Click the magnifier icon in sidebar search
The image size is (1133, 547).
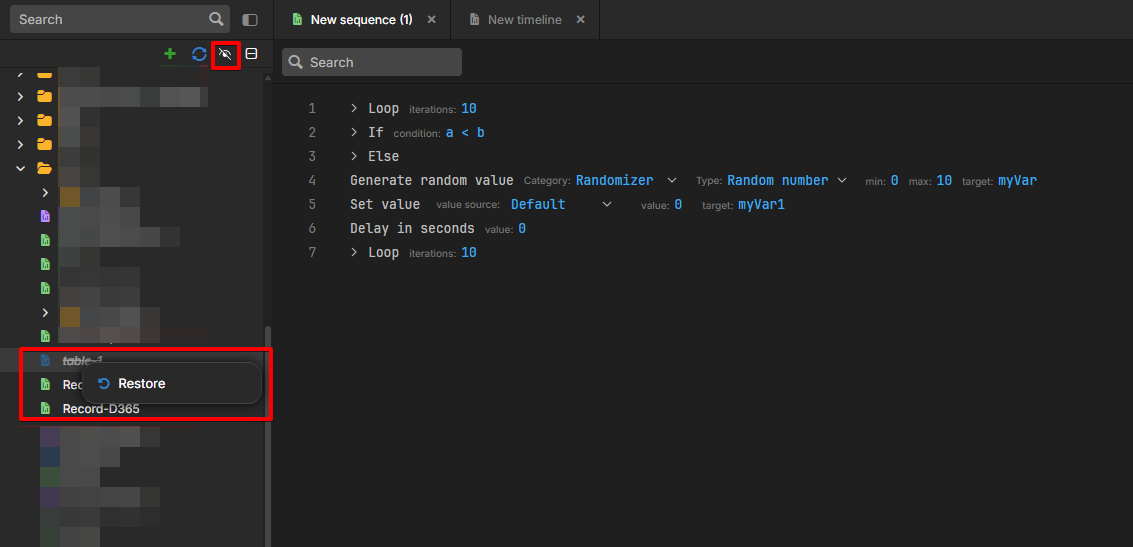pyautogui.click(x=215, y=19)
